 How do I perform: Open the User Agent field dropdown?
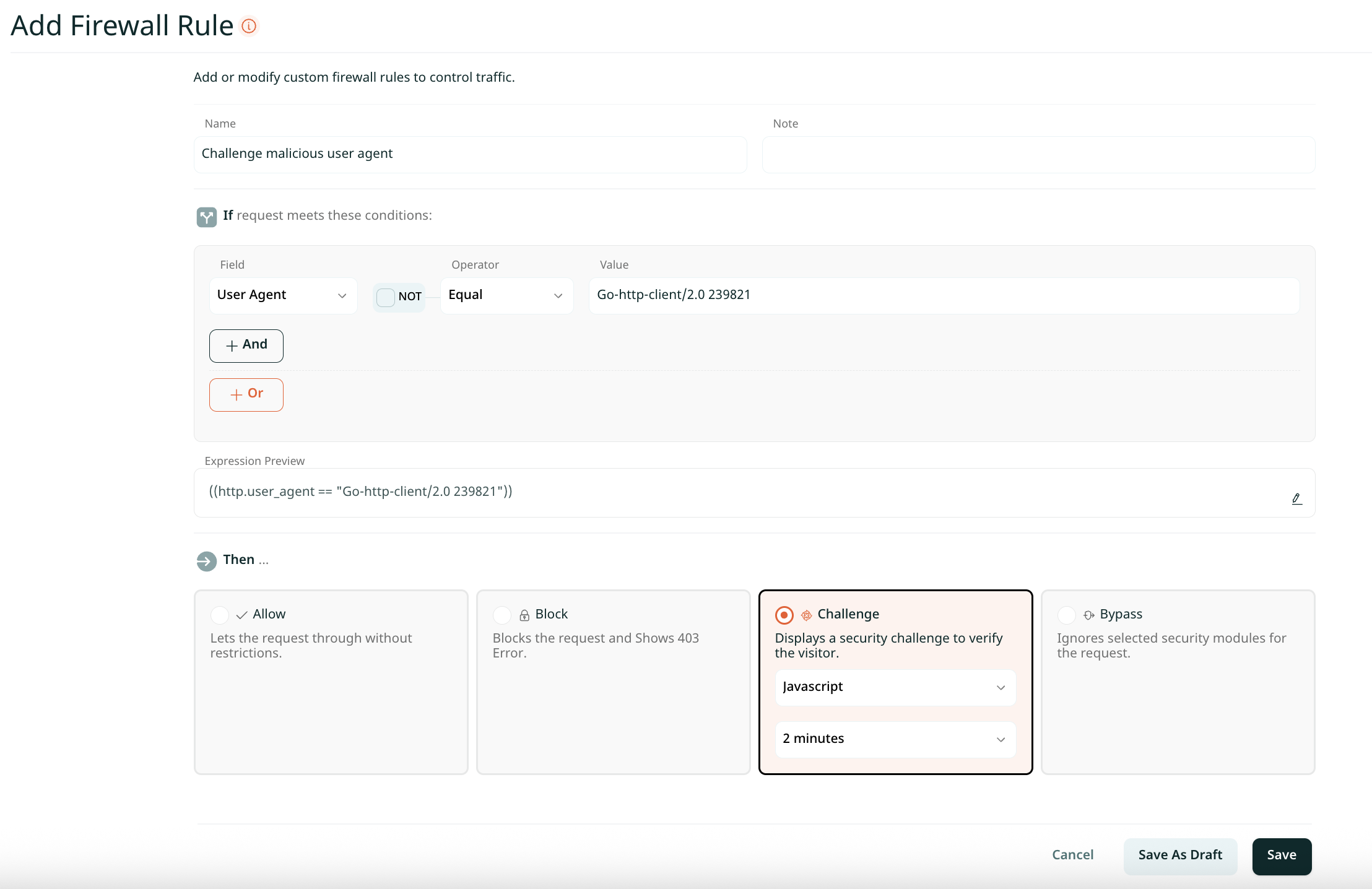pyautogui.click(x=282, y=295)
